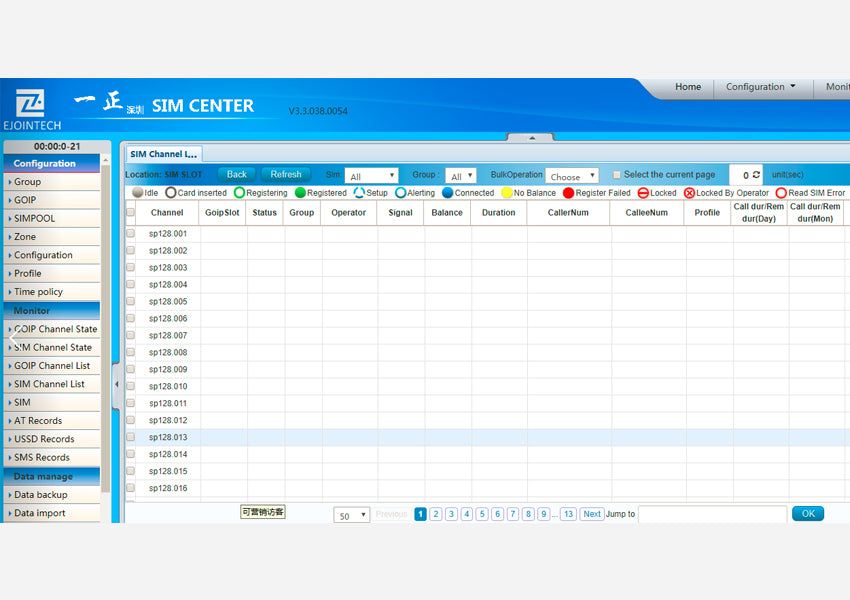Check the box for channel sp128.010
Screen dimensions: 850x600
pyautogui.click(x=131, y=386)
